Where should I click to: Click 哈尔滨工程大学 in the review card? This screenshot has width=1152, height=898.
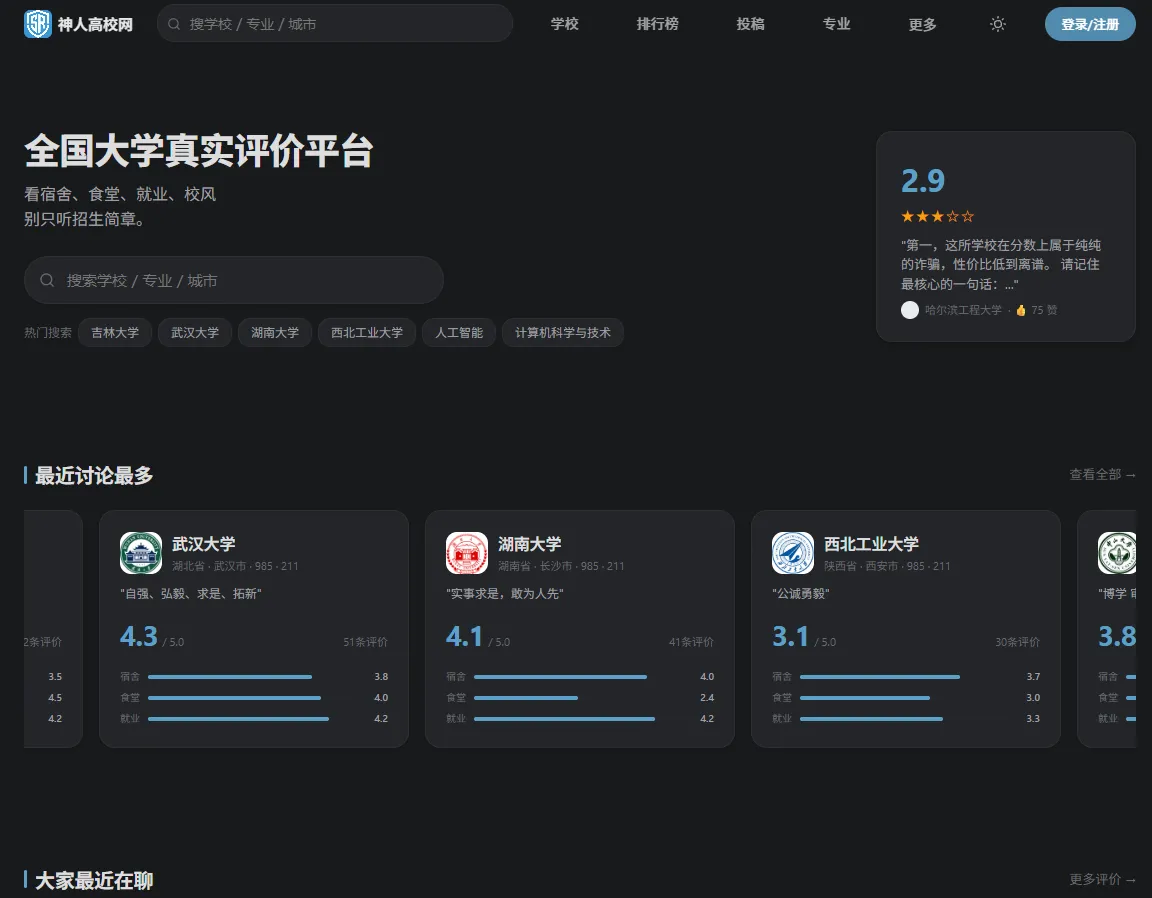point(963,310)
